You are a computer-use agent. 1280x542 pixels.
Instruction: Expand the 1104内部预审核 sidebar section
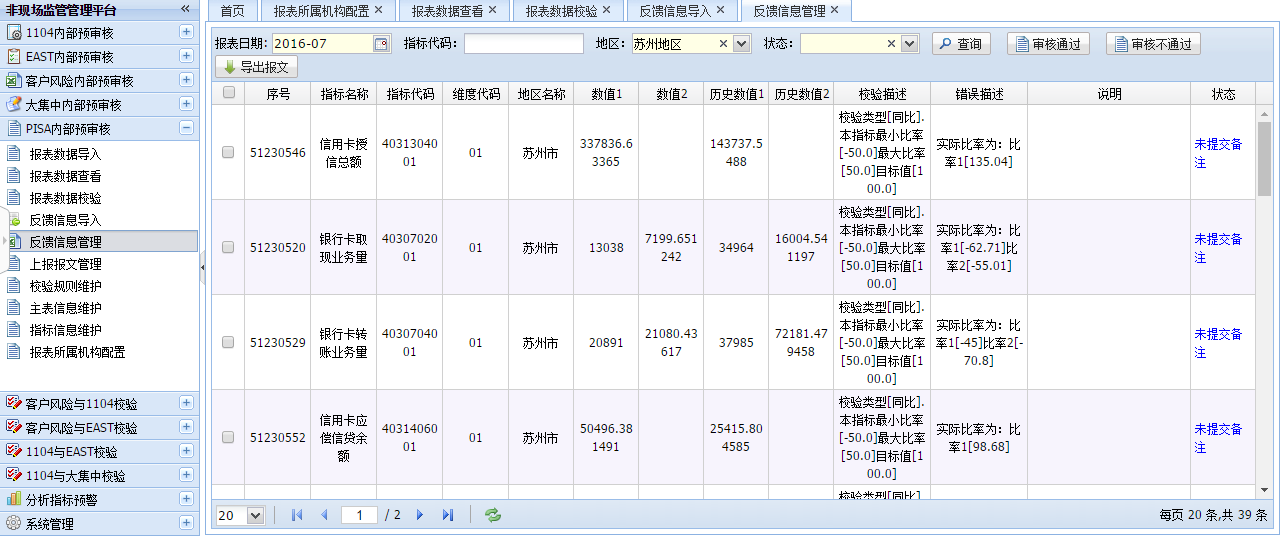[186, 33]
